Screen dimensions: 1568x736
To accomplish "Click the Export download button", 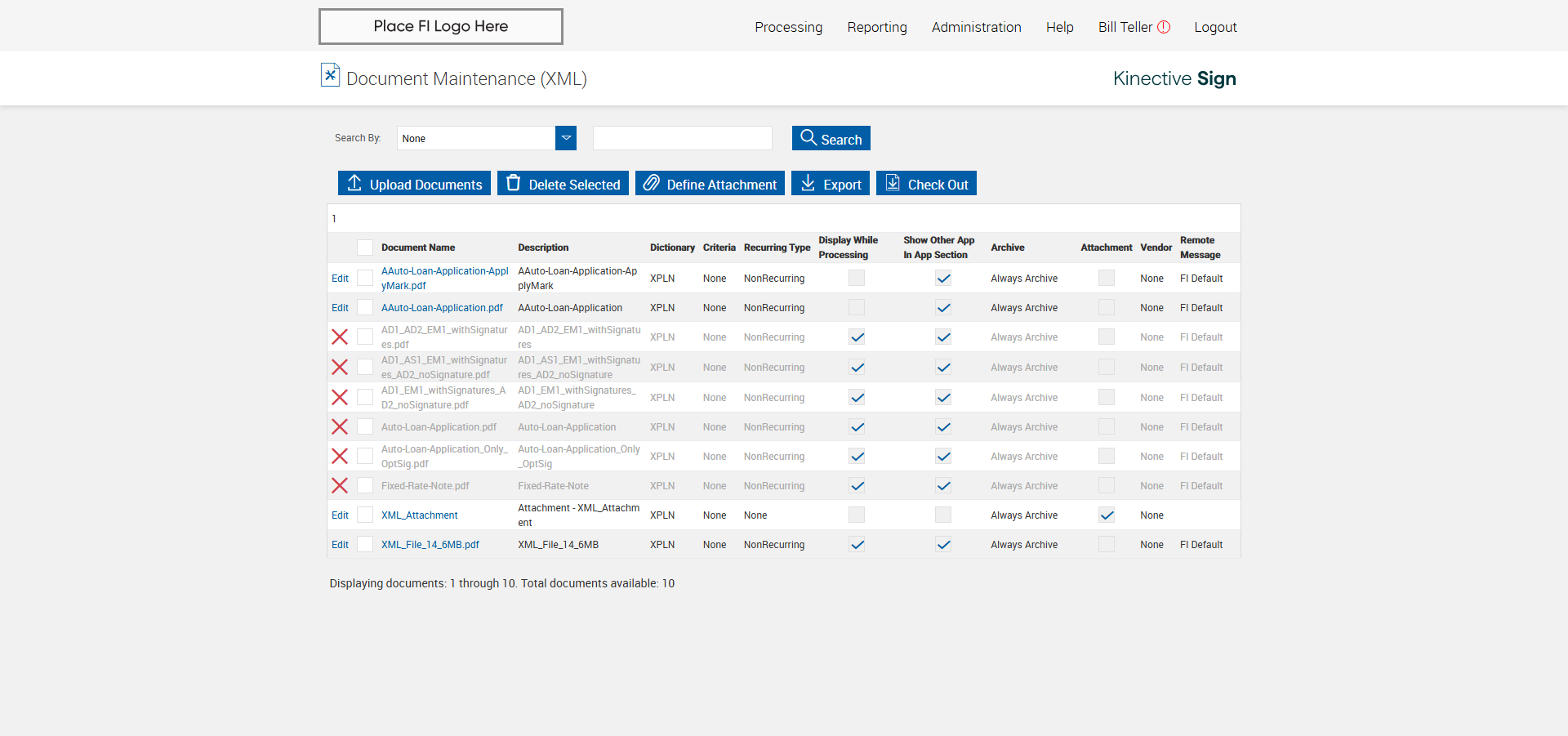I will (x=830, y=184).
